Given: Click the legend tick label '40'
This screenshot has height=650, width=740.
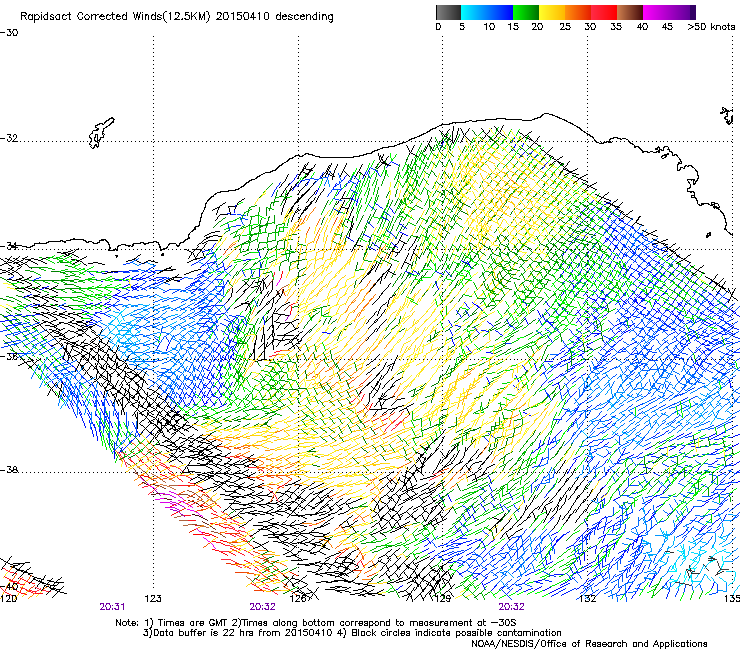Looking at the screenshot, I should tap(642, 27).
